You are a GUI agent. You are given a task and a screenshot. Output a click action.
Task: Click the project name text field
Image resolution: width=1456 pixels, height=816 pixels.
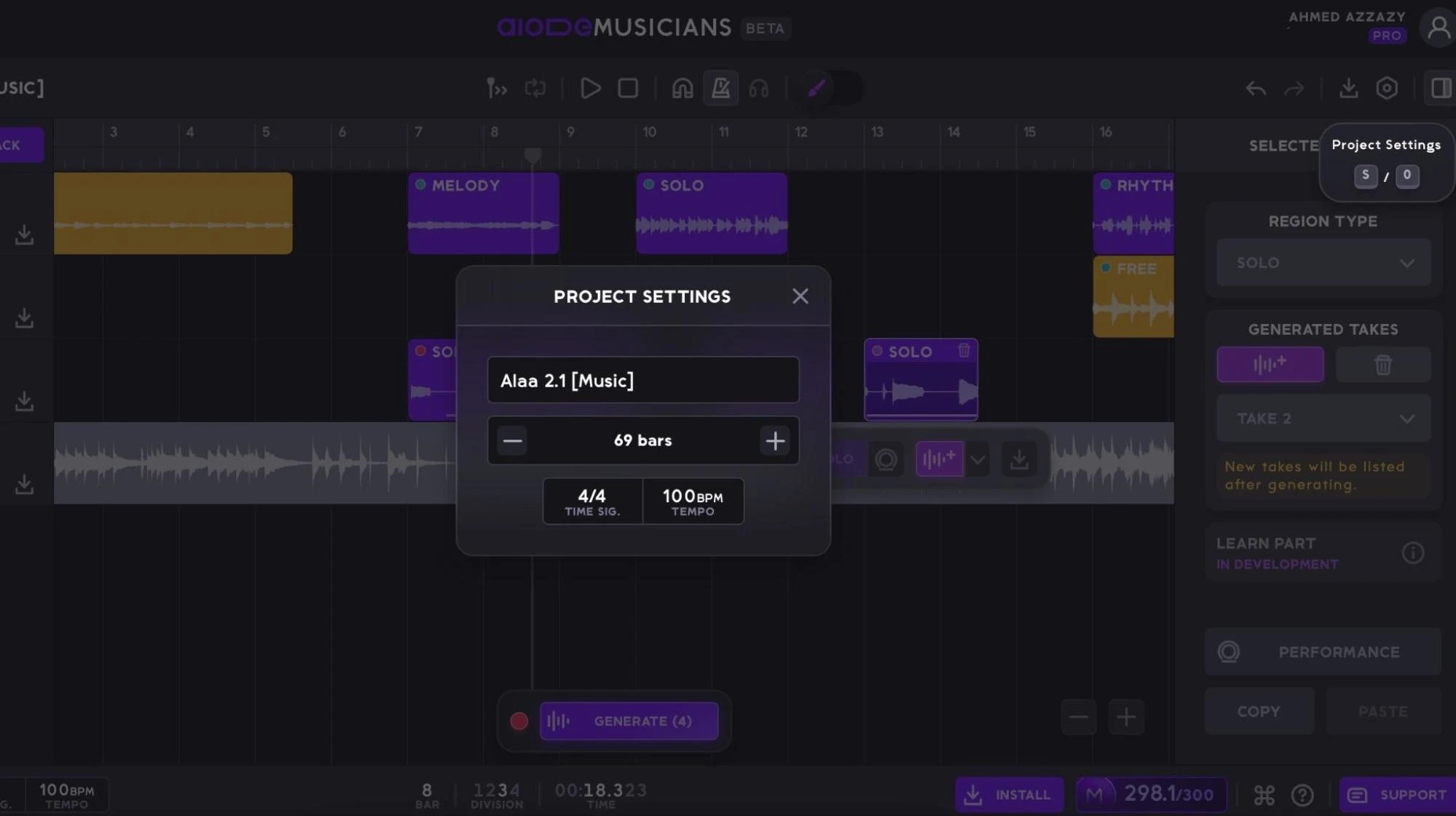tap(642, 380)
